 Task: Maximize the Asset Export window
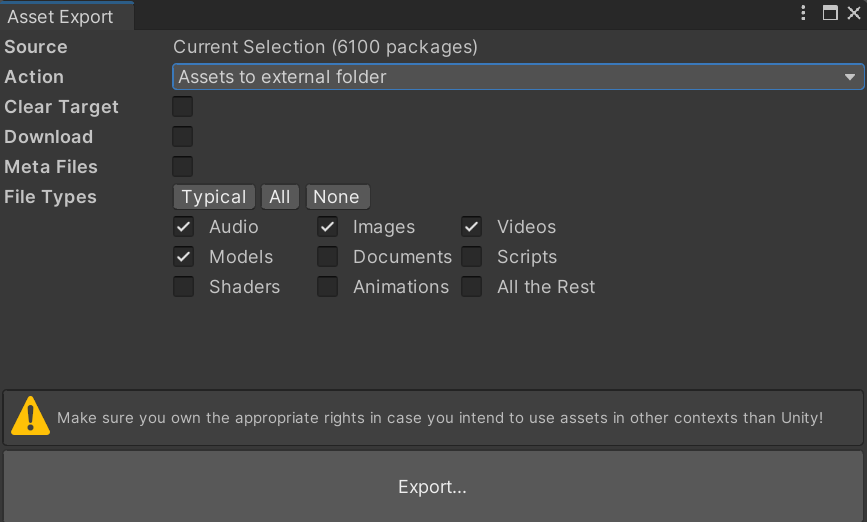830,13
